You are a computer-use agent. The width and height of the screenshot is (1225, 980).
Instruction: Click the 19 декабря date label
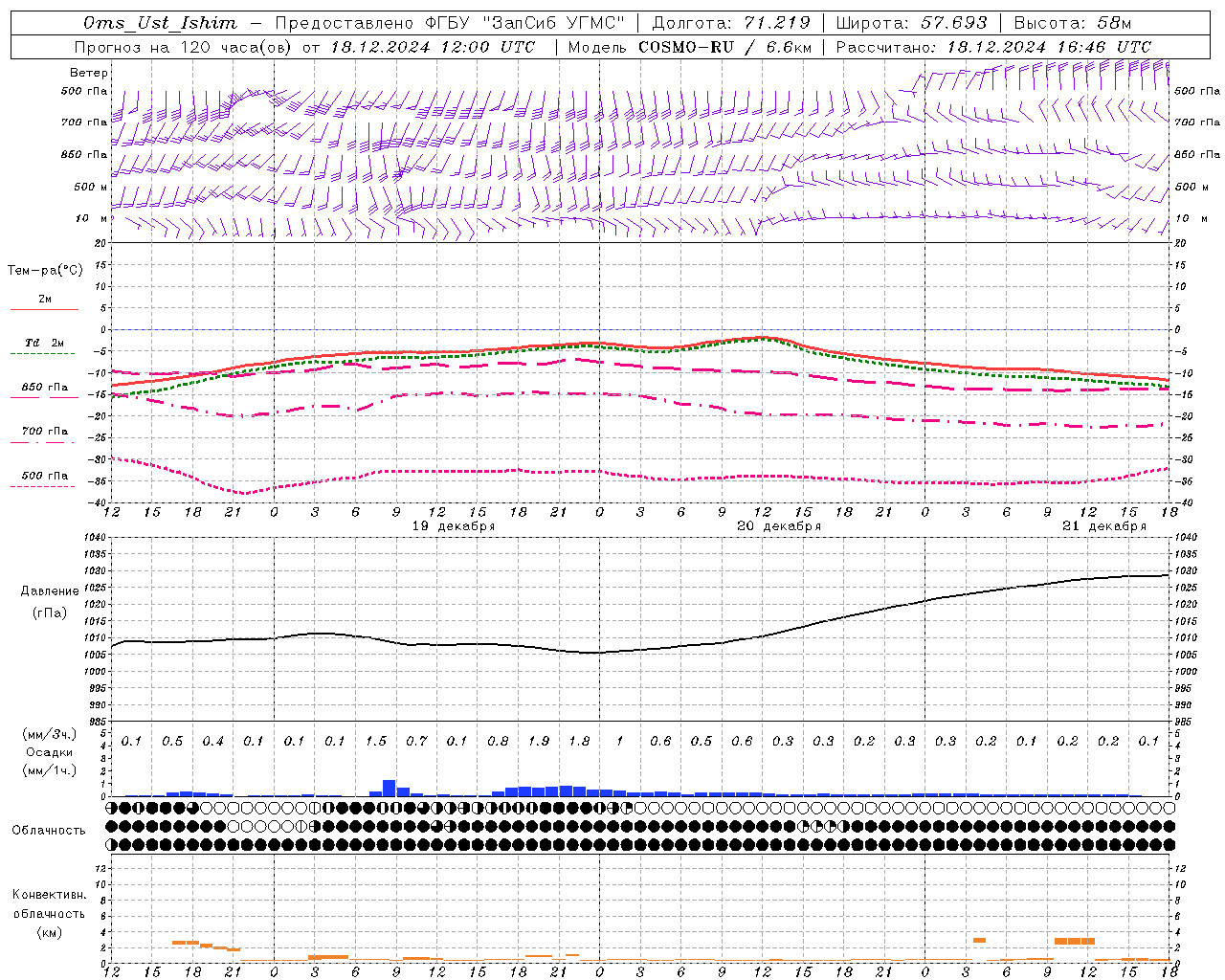coord(454,526)
